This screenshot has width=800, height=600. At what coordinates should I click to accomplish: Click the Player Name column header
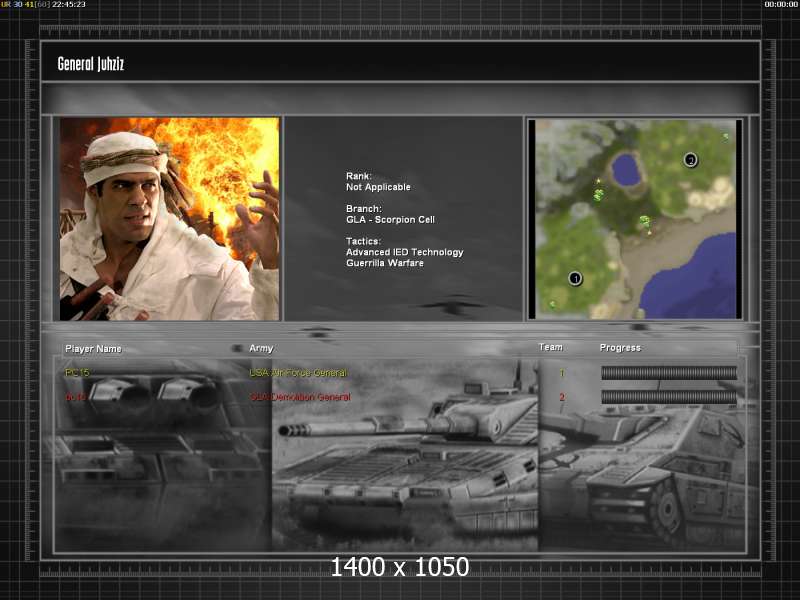(93, 349)
